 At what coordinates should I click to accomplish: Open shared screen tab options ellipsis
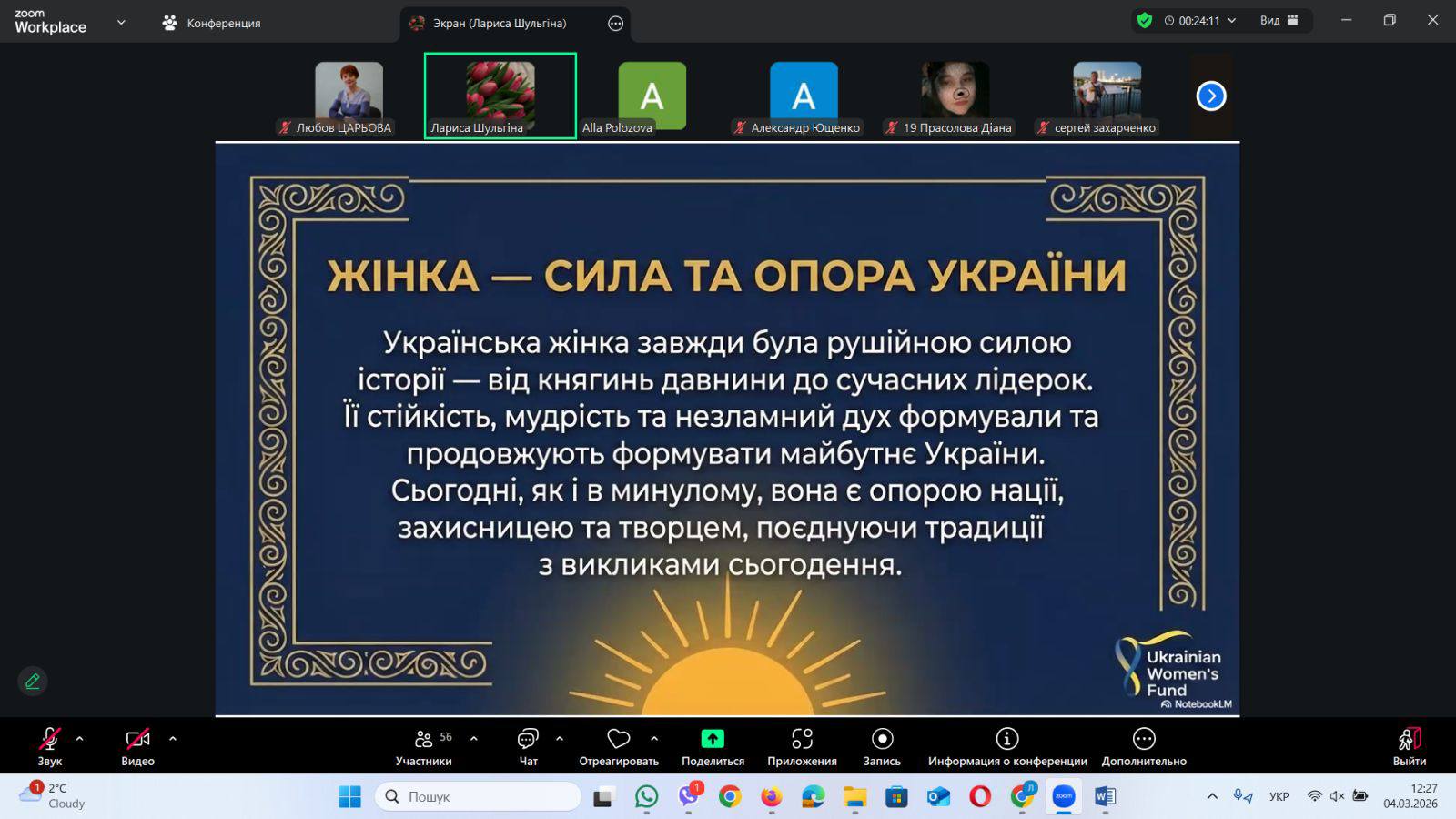(615, 24)
